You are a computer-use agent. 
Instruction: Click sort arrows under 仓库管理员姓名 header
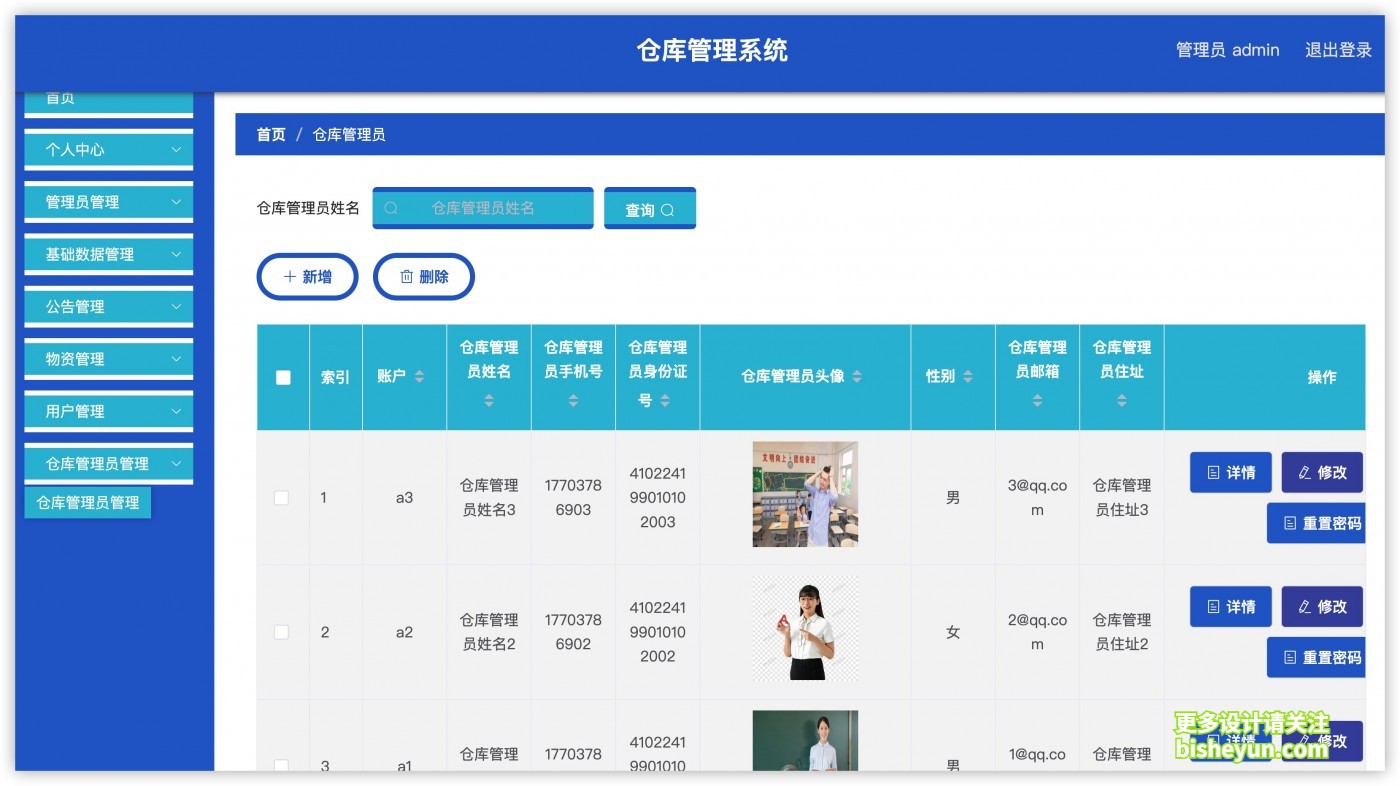[x=489, y=400]
